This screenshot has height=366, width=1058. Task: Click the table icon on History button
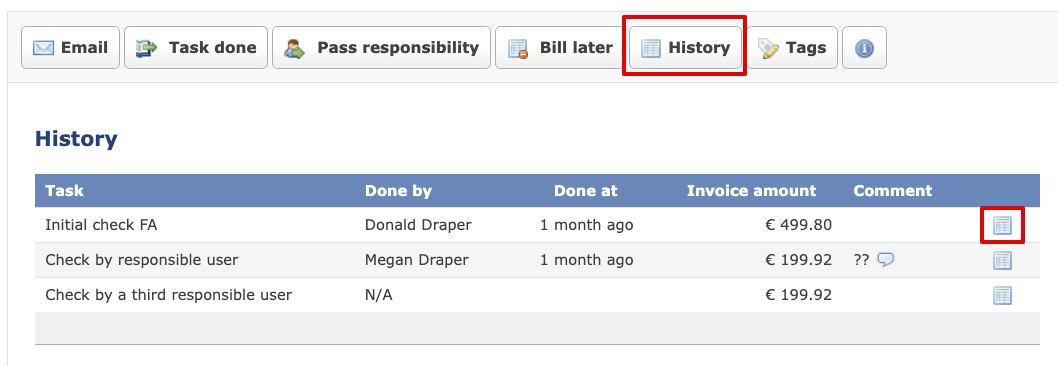click(650, 49)
